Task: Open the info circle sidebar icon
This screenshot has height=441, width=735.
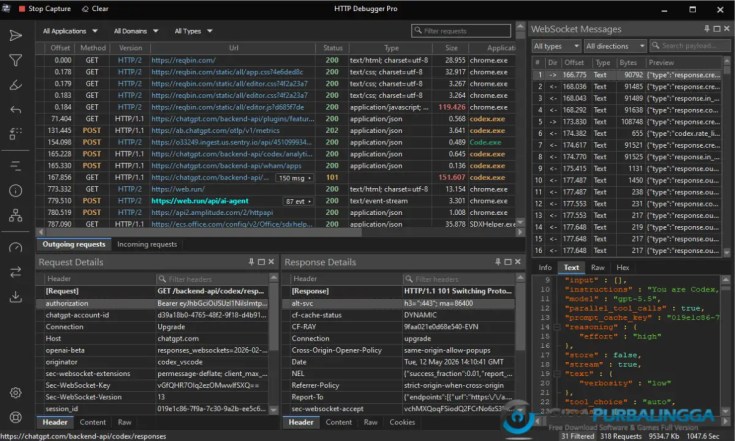Action: pos(15,190)
